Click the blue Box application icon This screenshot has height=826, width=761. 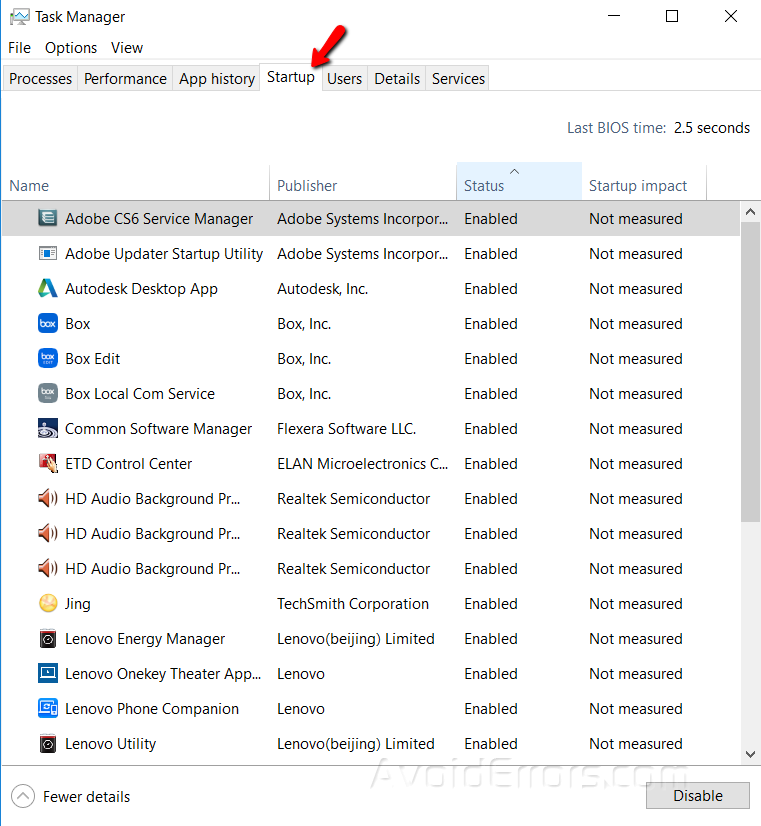[49, 323]
